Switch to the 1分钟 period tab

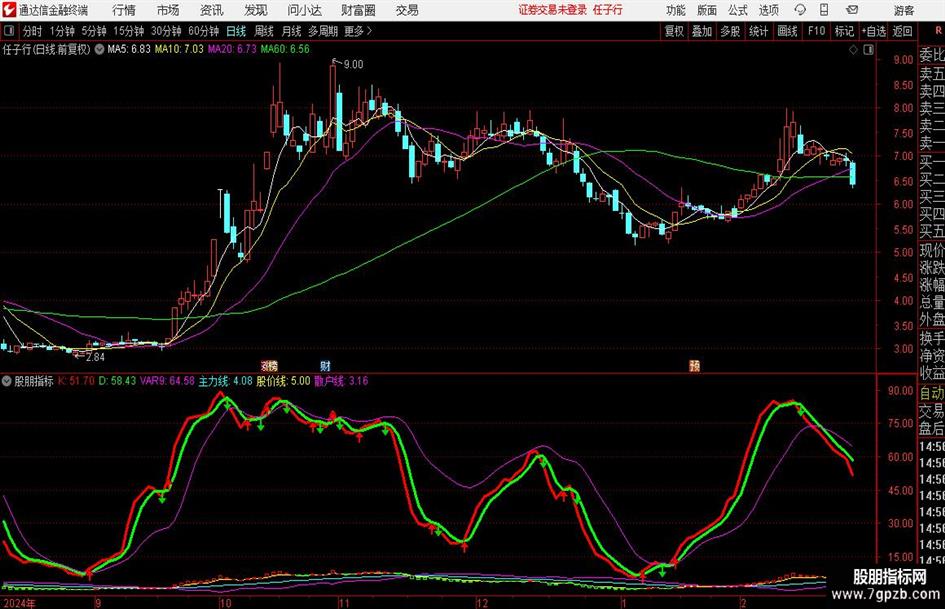62,31
